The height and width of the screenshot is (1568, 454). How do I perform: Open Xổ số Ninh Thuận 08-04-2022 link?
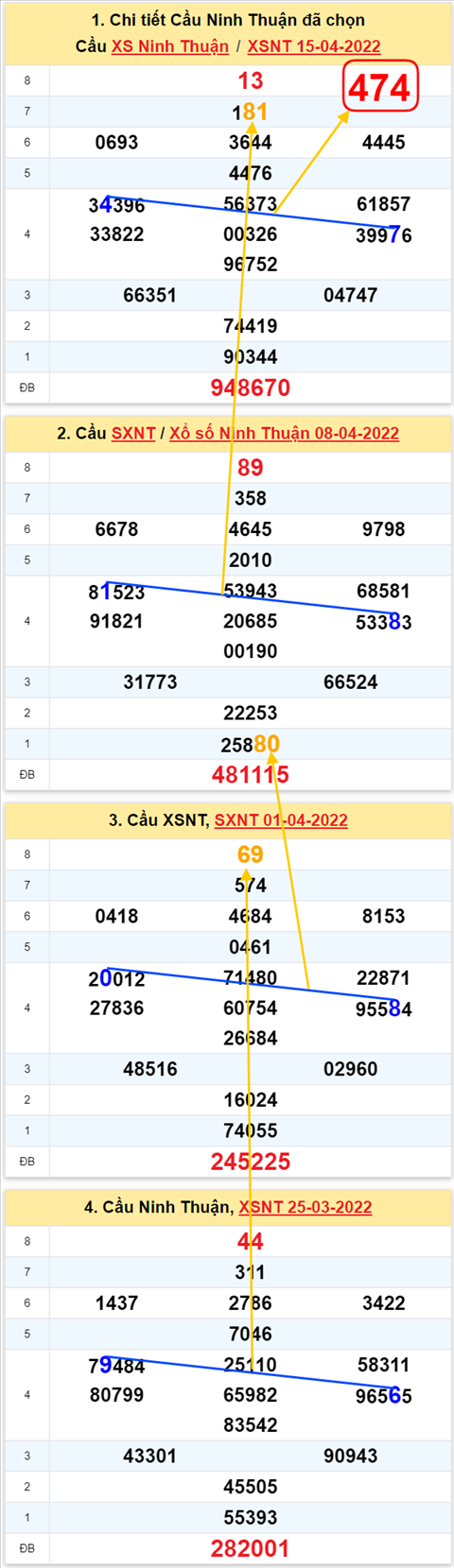(284, 434)
